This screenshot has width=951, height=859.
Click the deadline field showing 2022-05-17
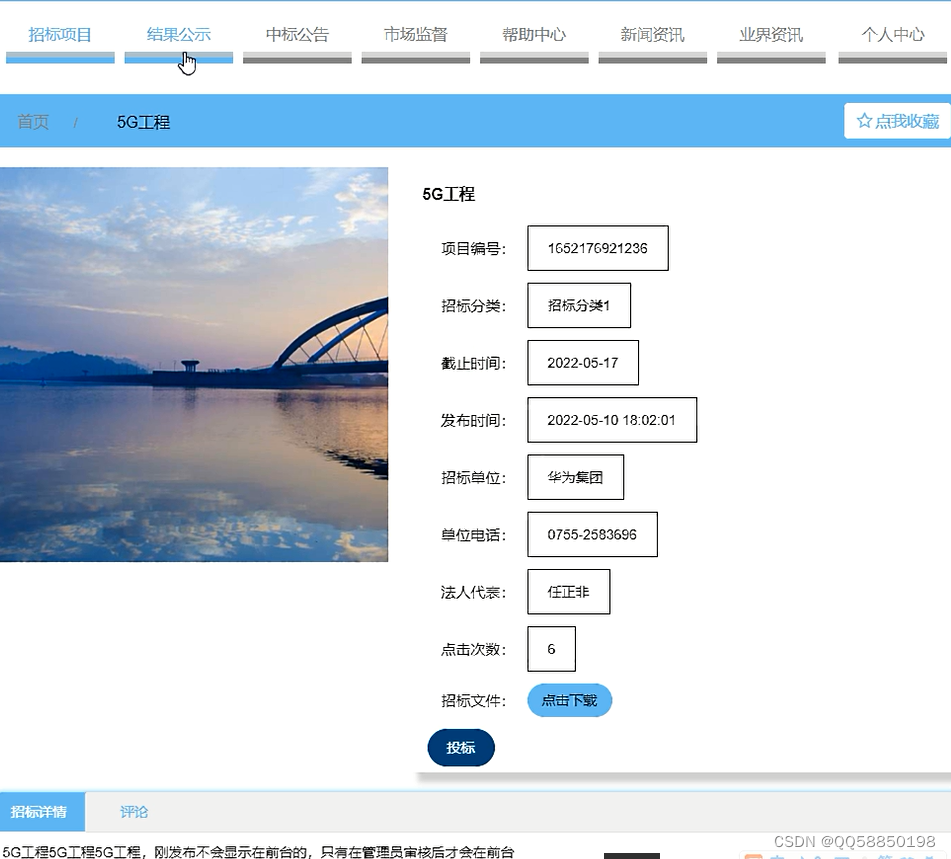click(582, 362)
